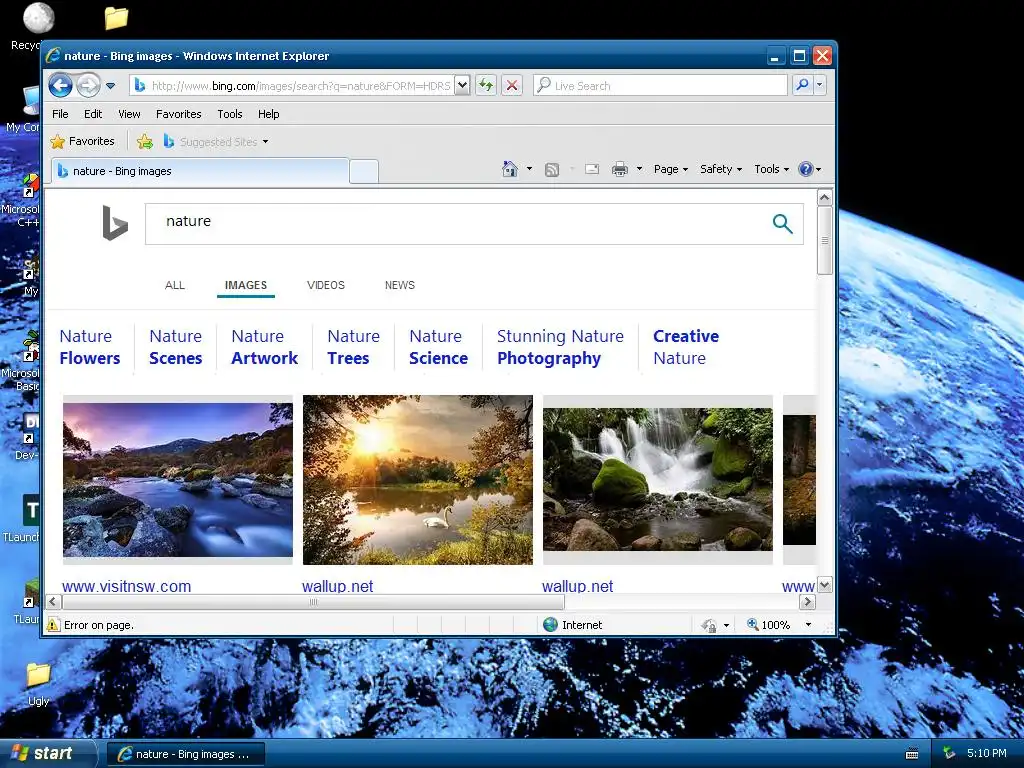Open search provider options dropdown arrow
The height and width of the screenshot is (768, 1024).
(x=820, y=85)
